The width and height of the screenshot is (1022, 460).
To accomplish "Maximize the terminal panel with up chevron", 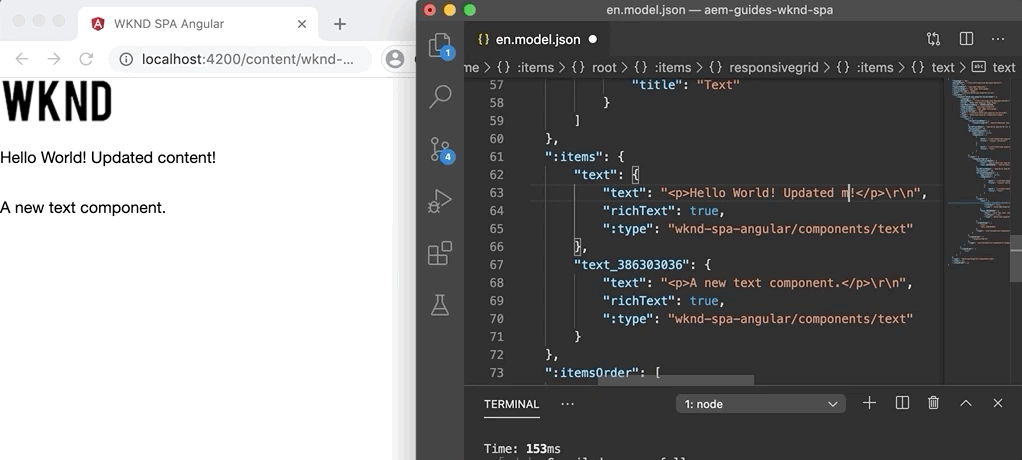I will pyautogui.click(x=966, y=403).
